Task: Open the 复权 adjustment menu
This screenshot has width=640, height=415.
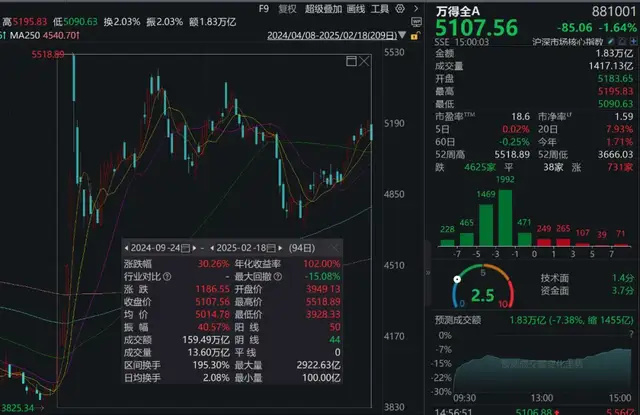Action: point(287,9)
